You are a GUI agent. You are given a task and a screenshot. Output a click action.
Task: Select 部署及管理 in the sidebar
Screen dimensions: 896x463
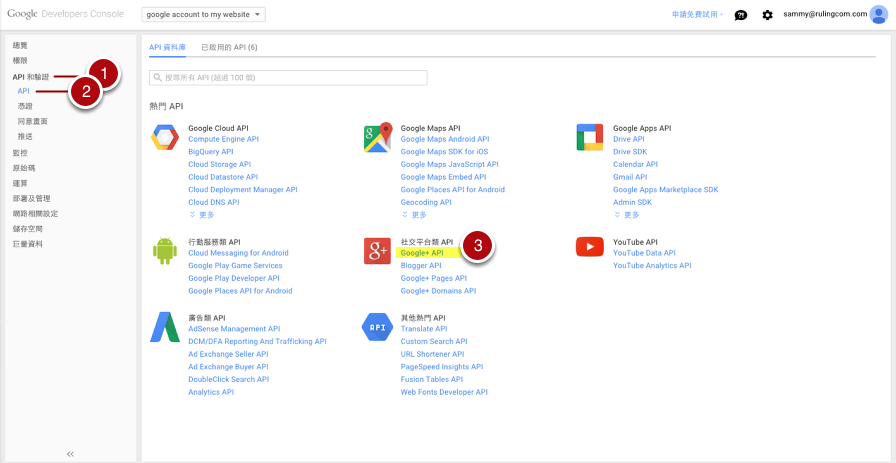pyautogui.click(x=31, y=198)
